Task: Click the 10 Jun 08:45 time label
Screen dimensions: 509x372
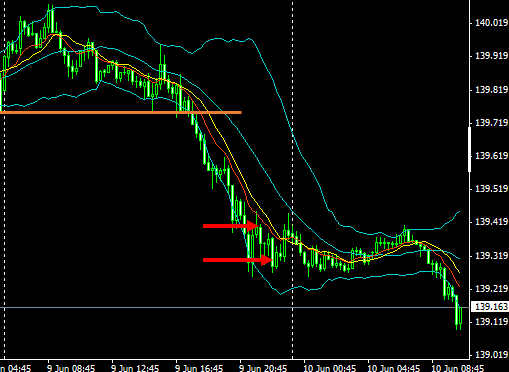Action: (x=457, y=368)
